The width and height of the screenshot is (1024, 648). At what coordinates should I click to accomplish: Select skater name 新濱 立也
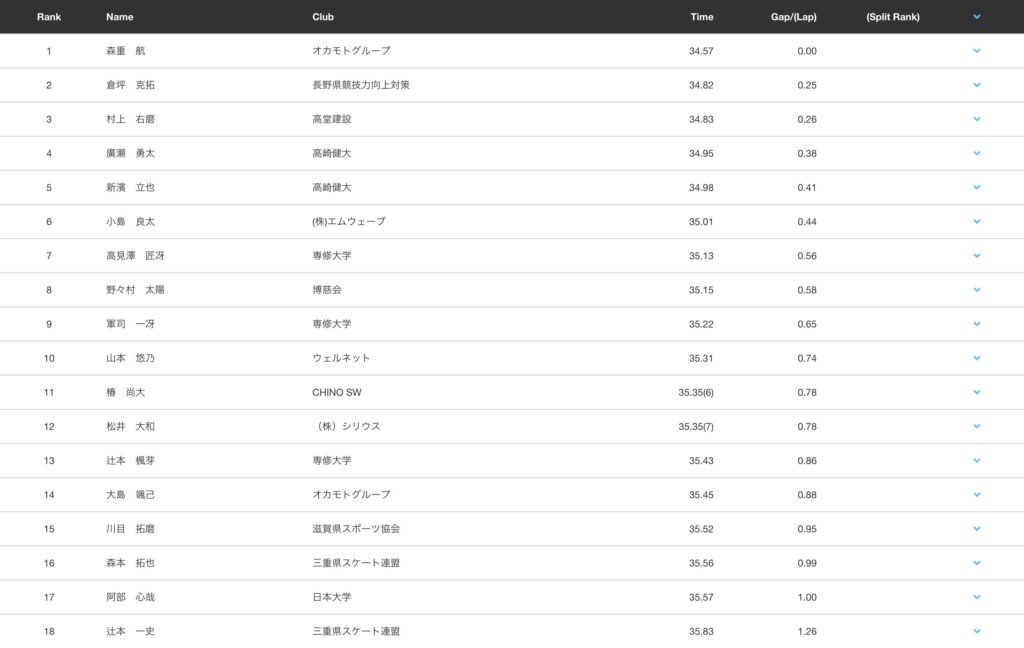130,188
